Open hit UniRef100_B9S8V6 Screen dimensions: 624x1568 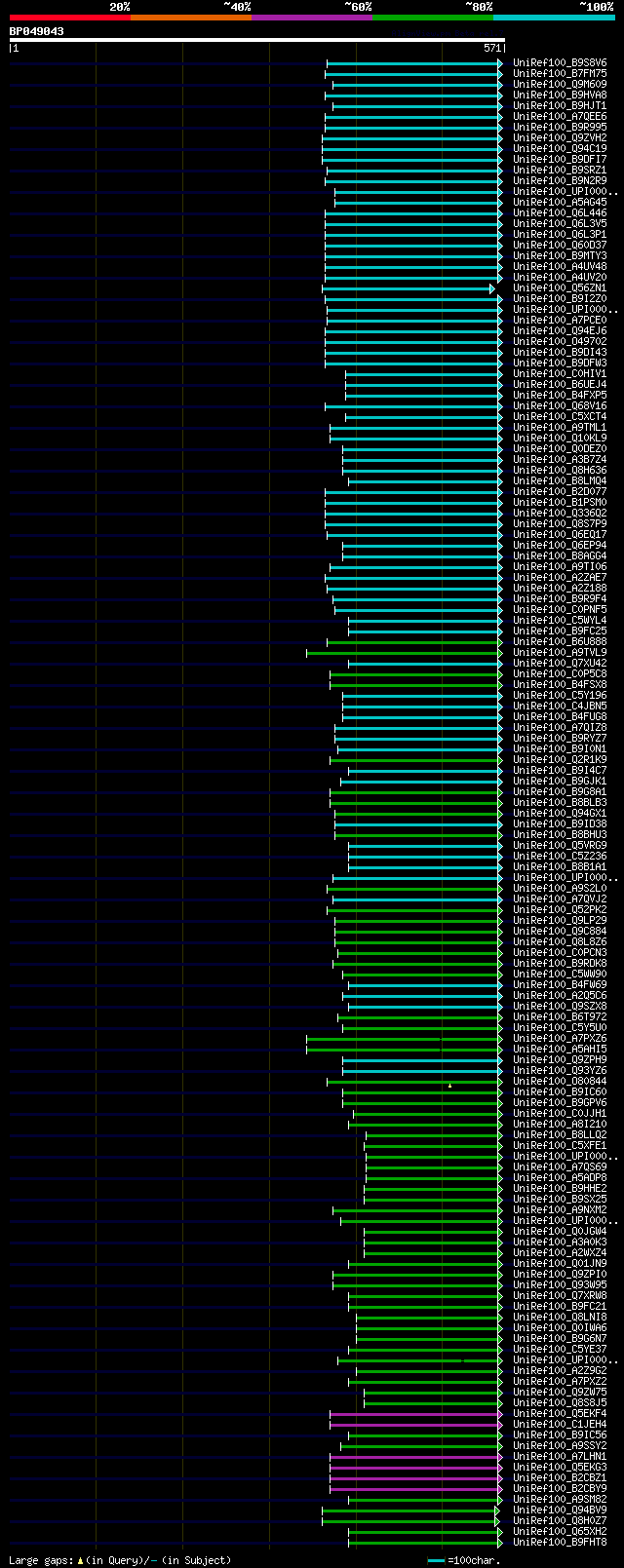tap(560, 62)
